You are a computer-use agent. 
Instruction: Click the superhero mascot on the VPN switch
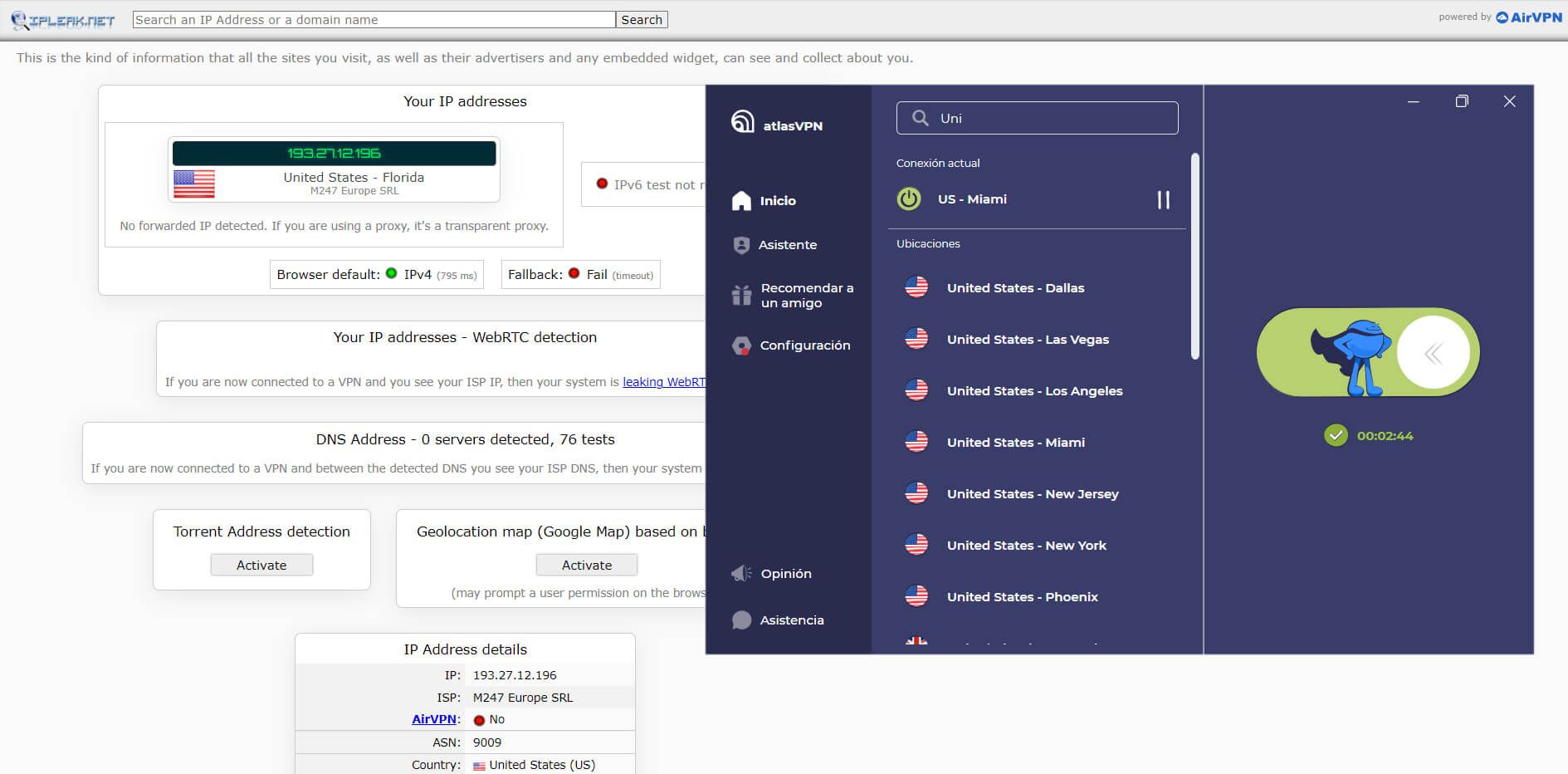(x=1351, y=357)
